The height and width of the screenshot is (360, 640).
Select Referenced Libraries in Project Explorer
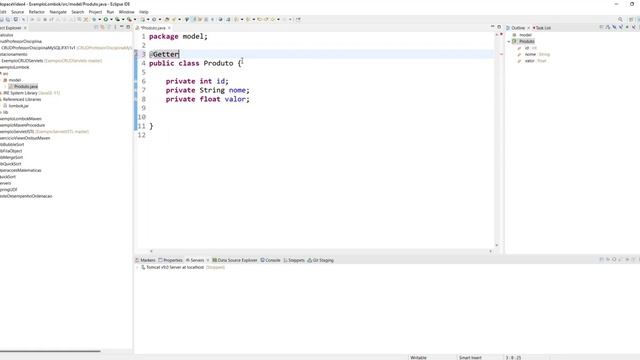tap(22, 99)
